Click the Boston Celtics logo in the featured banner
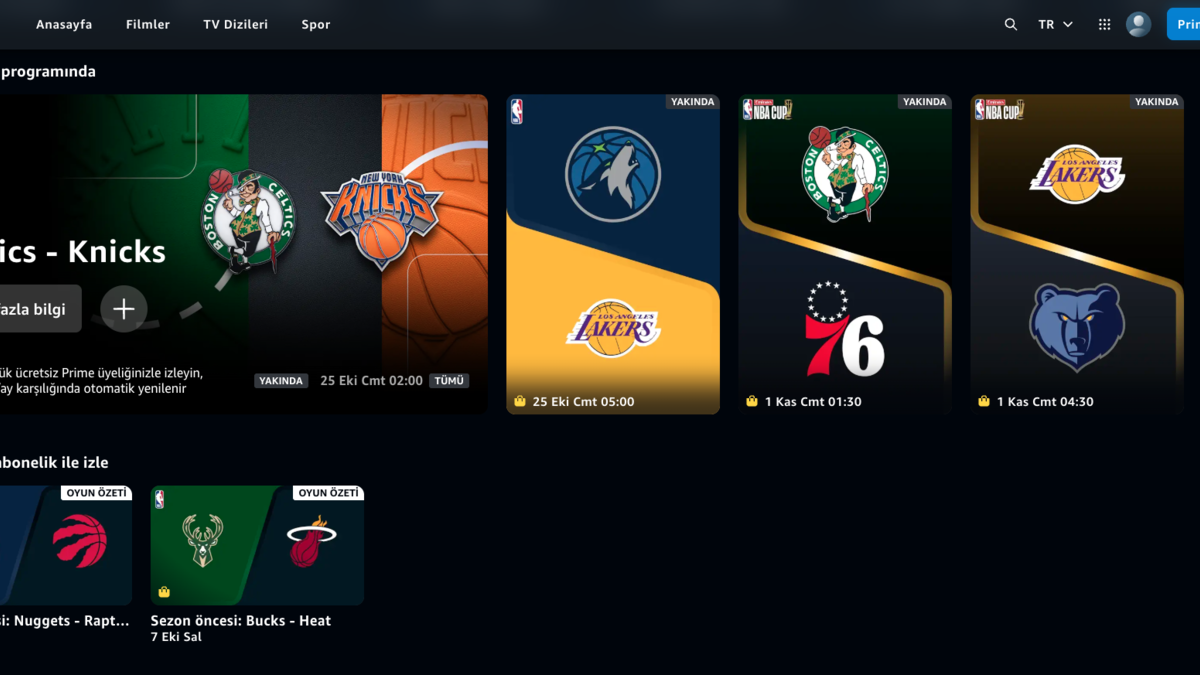 (251, 218)
